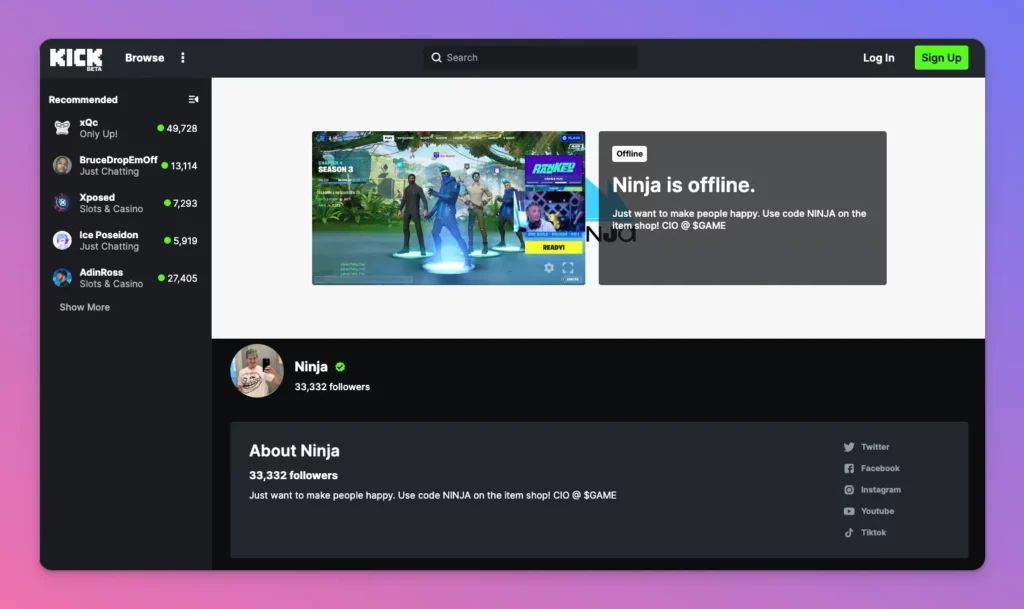Click xQc's 49,728 viewer count

[x=182, y=129]
